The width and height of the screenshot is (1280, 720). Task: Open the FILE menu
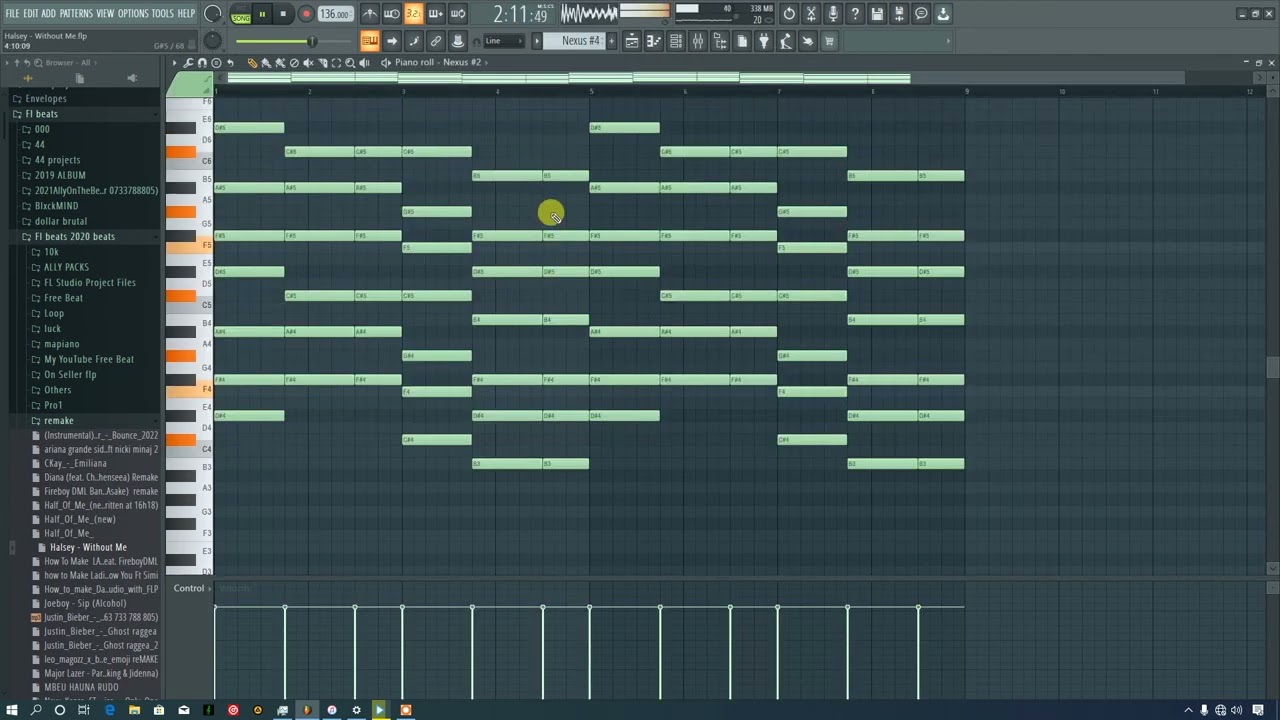(12, 13)
